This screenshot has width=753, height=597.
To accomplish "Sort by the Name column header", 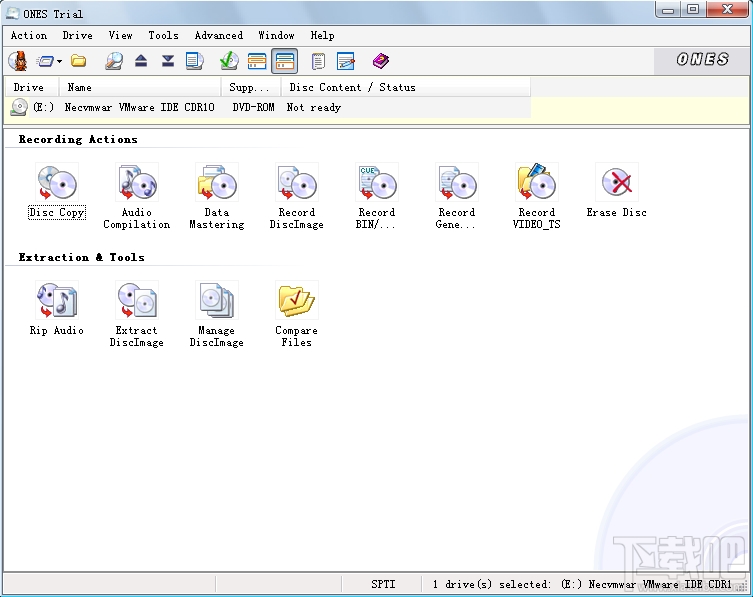I will 140,87.
